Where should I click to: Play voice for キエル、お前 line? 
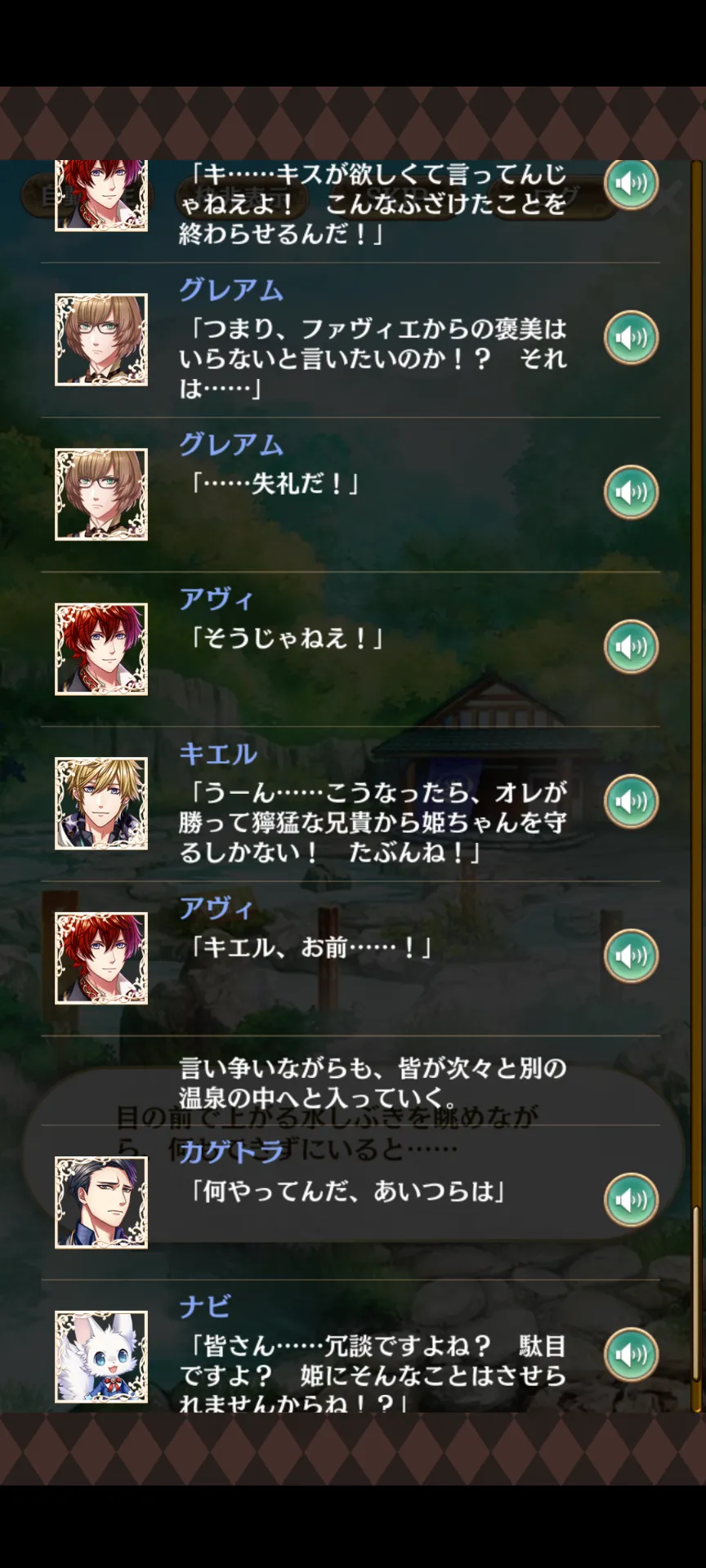pos(631,955)
